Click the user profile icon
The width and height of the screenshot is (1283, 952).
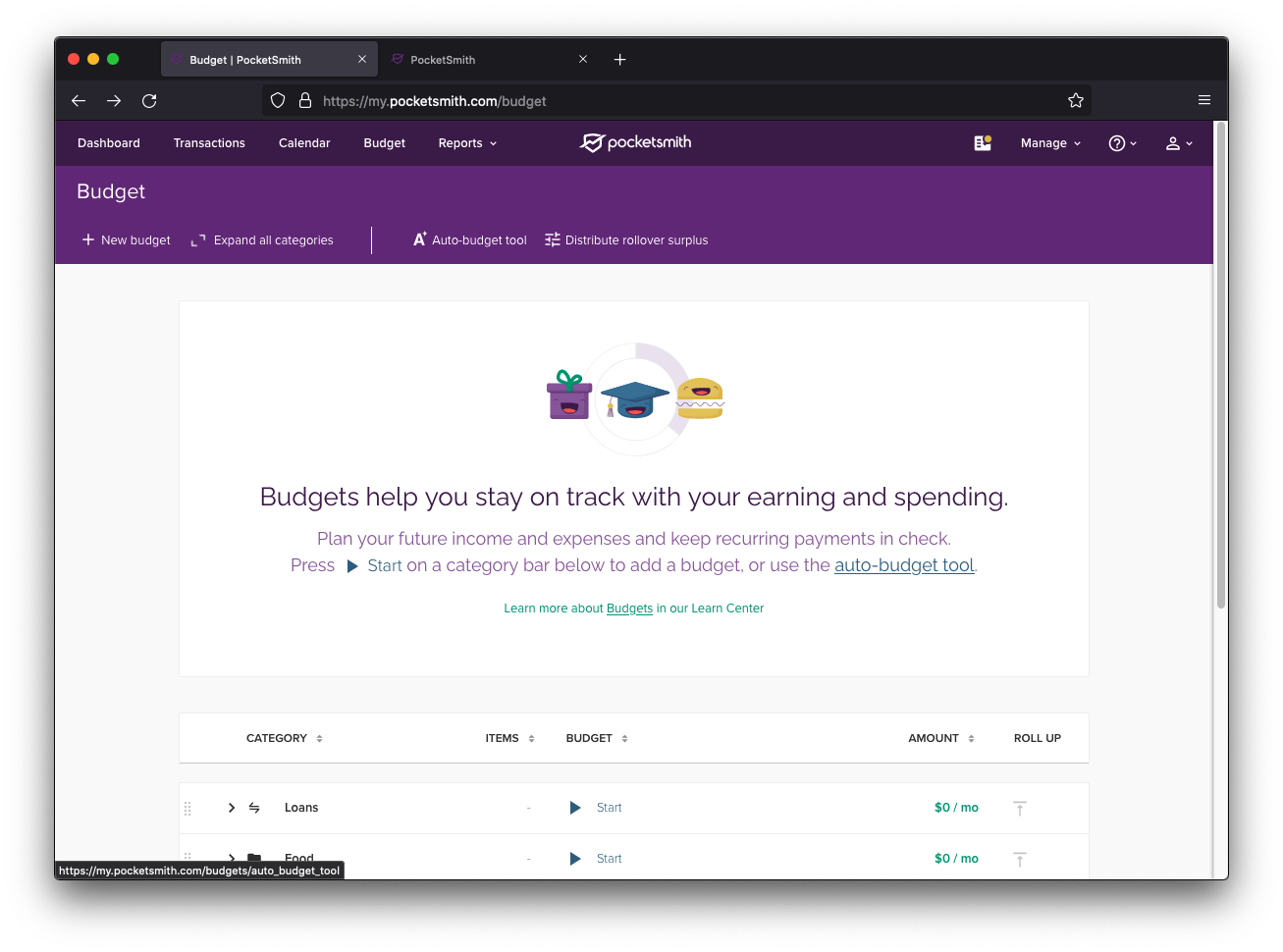point(1174,143)
